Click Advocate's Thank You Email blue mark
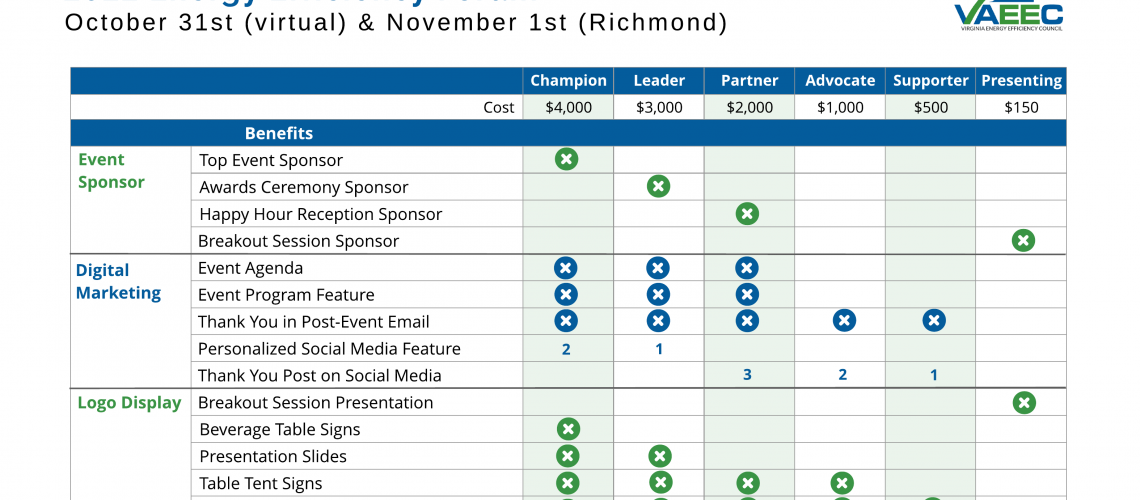The image size is (1140, 500). click(844, 321)
